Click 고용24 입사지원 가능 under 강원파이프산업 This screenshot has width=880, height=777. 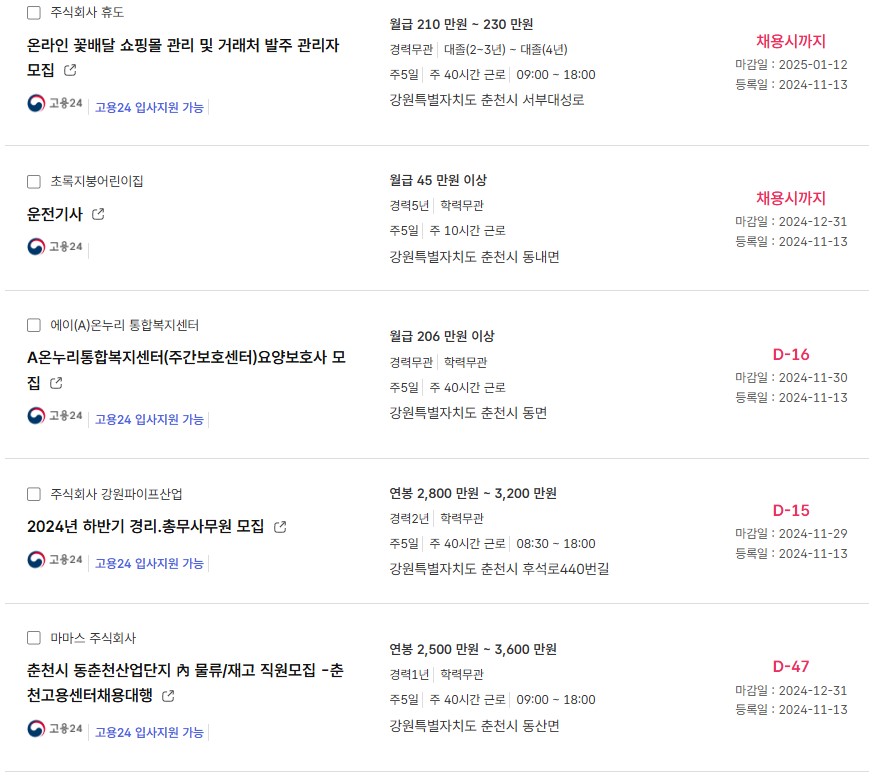pyautogui.click(x=149, y=563)
